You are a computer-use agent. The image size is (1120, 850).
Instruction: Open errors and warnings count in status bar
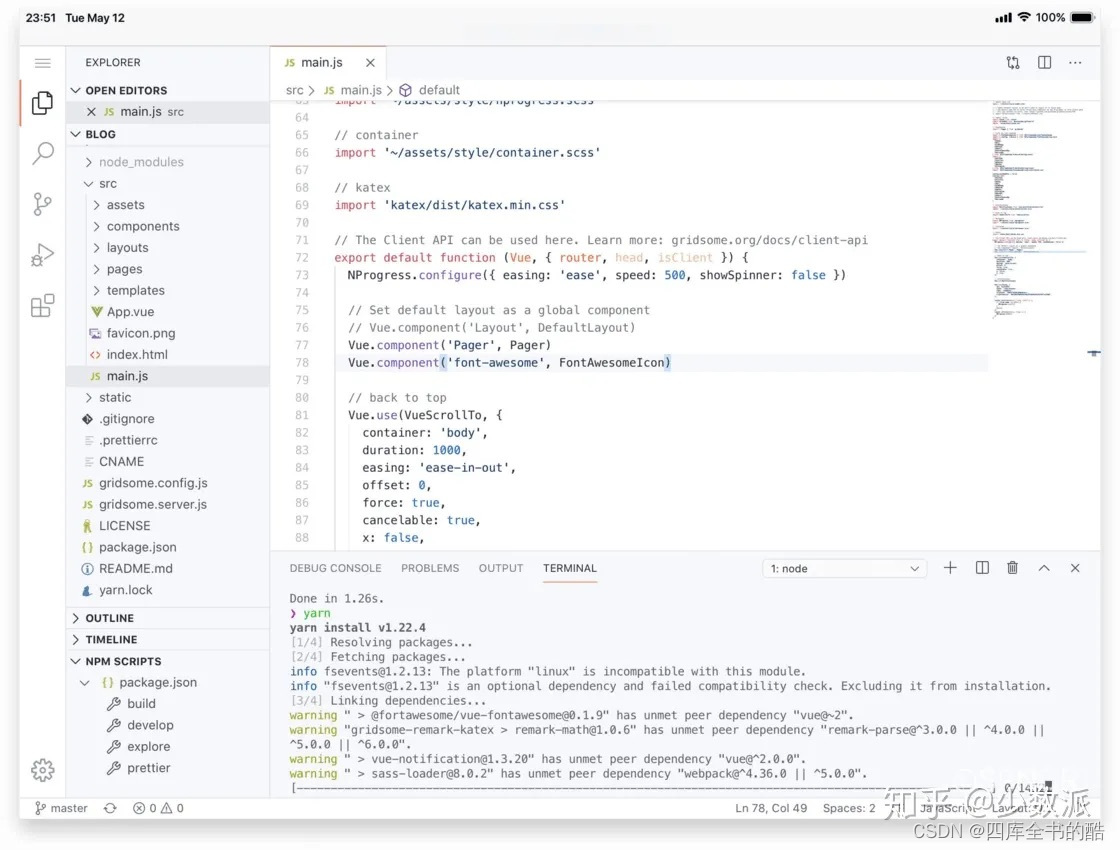(x=158, y=808)
